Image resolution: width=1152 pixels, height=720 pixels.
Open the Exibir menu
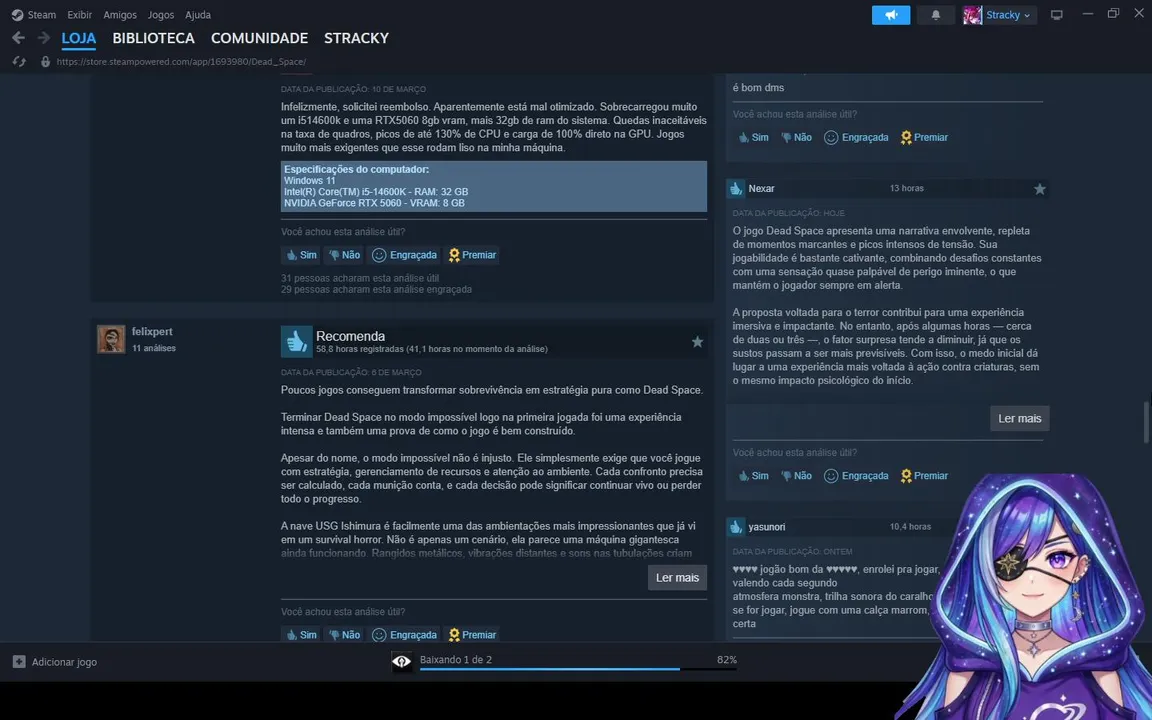[x=79, y=15]
